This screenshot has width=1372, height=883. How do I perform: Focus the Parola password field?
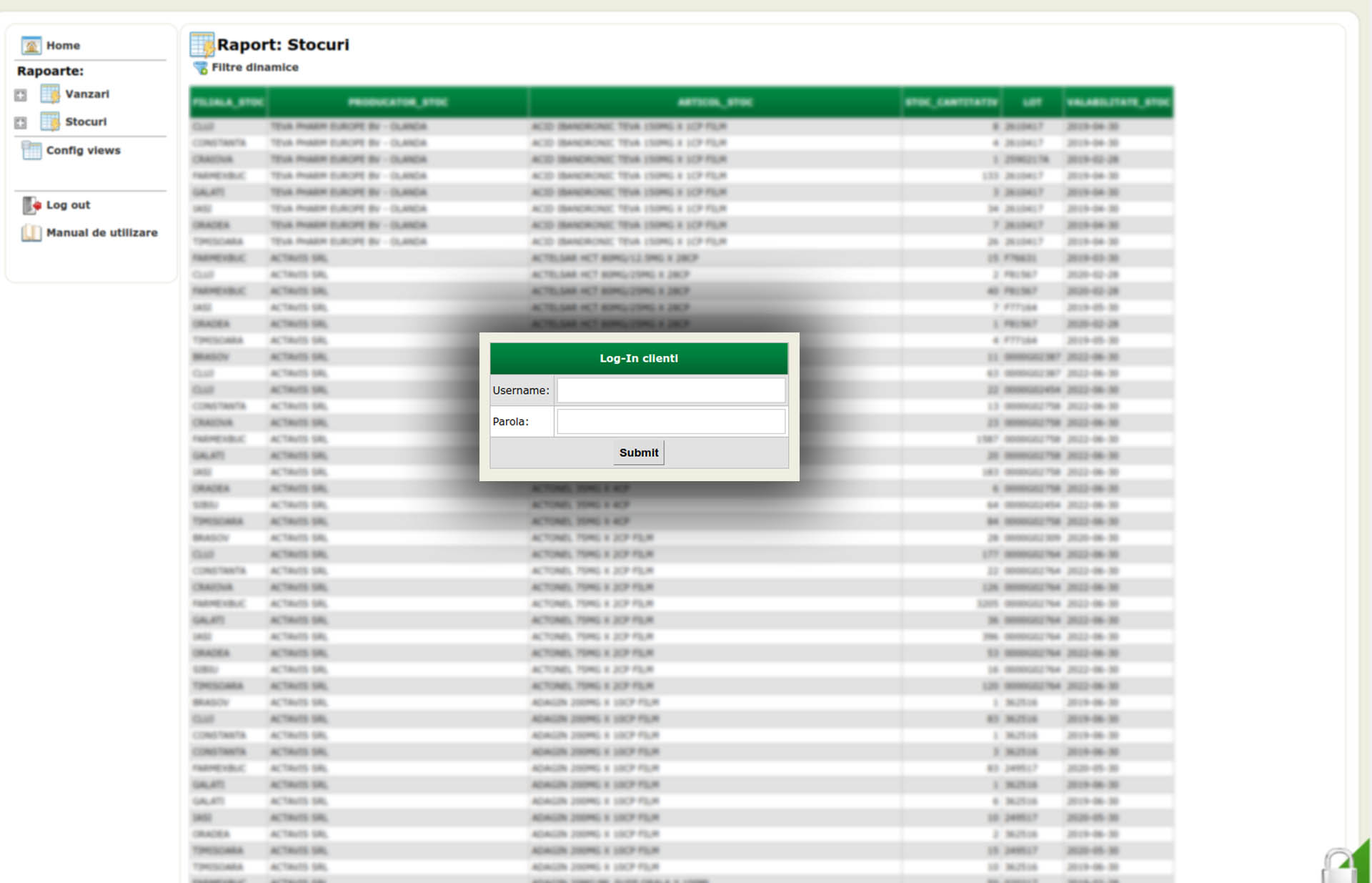click(670, 422)
